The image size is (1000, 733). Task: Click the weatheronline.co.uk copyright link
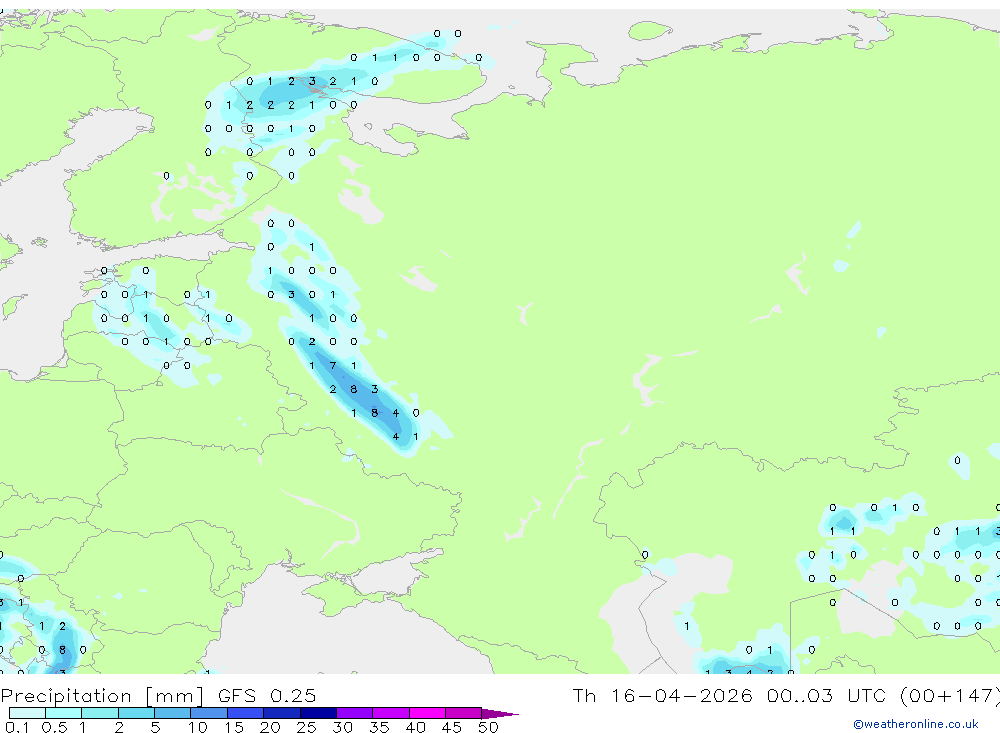[x=916, y=724]
